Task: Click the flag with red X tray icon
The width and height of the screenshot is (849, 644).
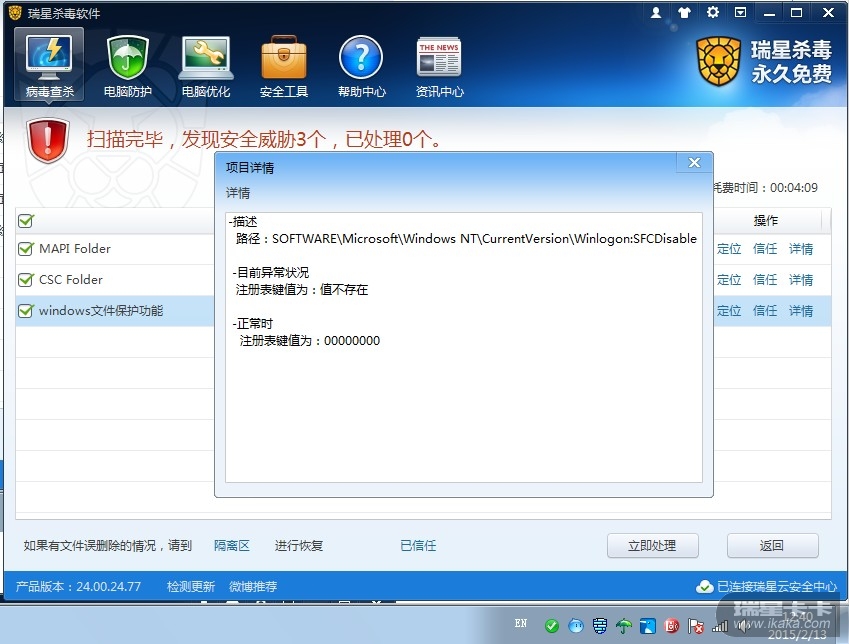Action: [x=695, y=626]
